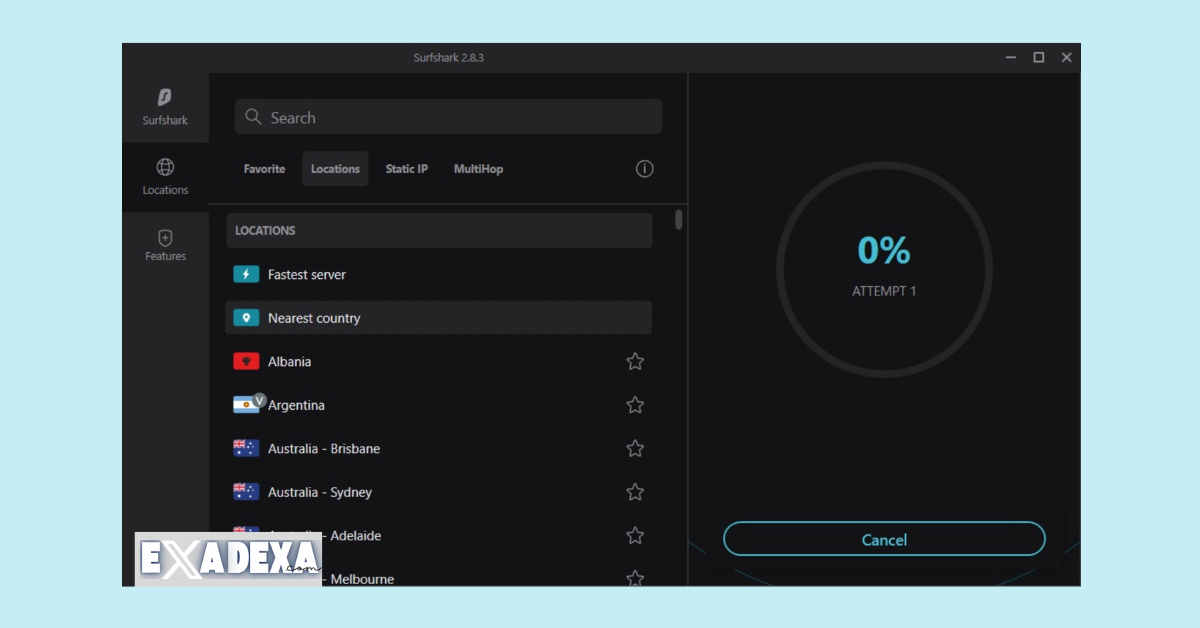Click the lightning bolt Fastest server icon
The height and width of the screenshot is (628, 1200).
pos(245,273)
